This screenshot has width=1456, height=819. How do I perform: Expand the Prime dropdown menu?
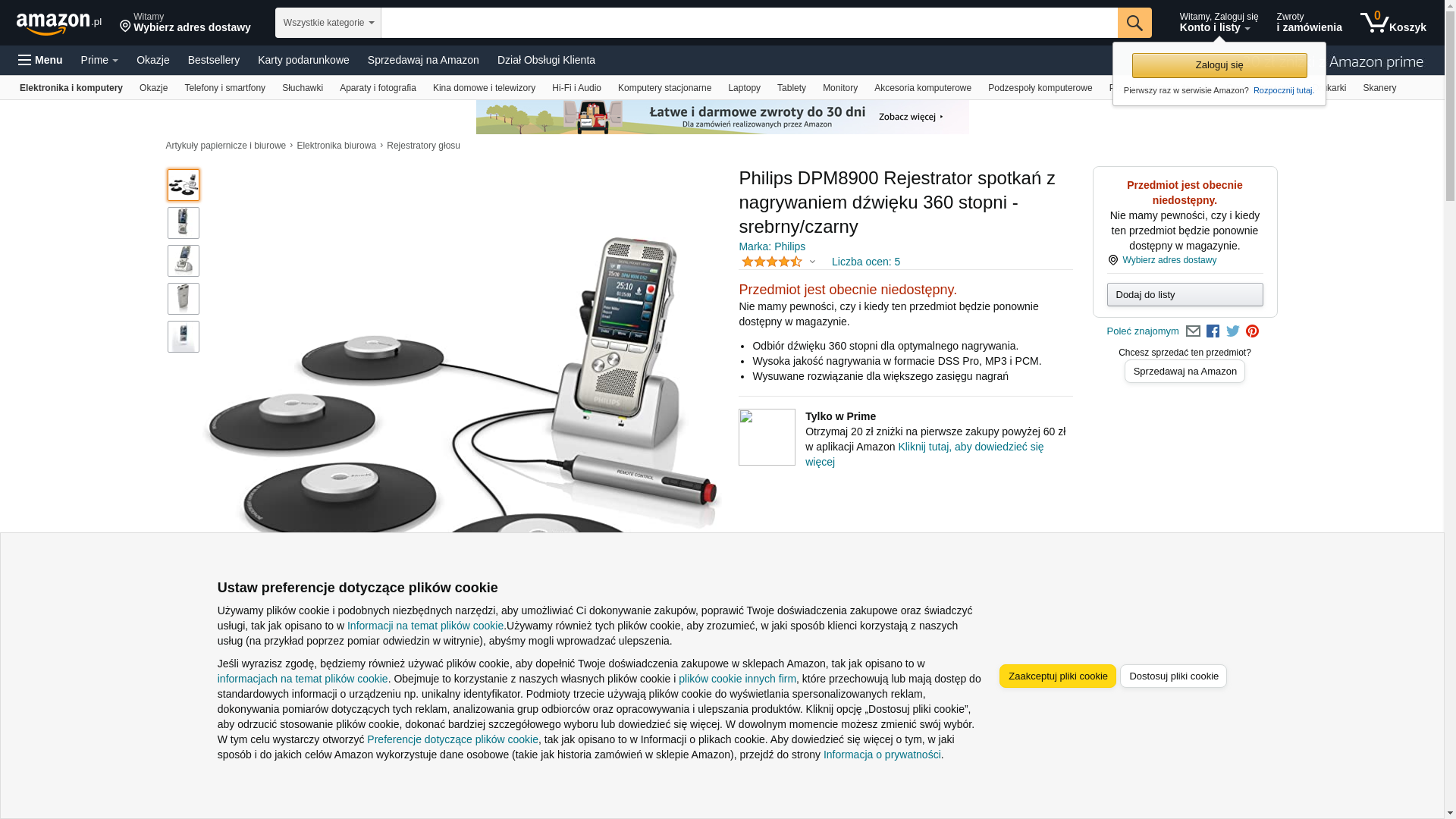(99, 60)
